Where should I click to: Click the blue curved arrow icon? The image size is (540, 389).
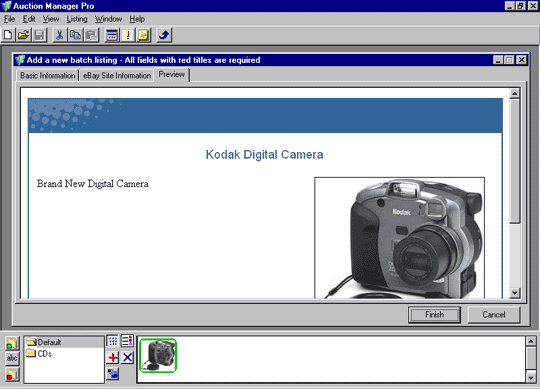[164, 35]
